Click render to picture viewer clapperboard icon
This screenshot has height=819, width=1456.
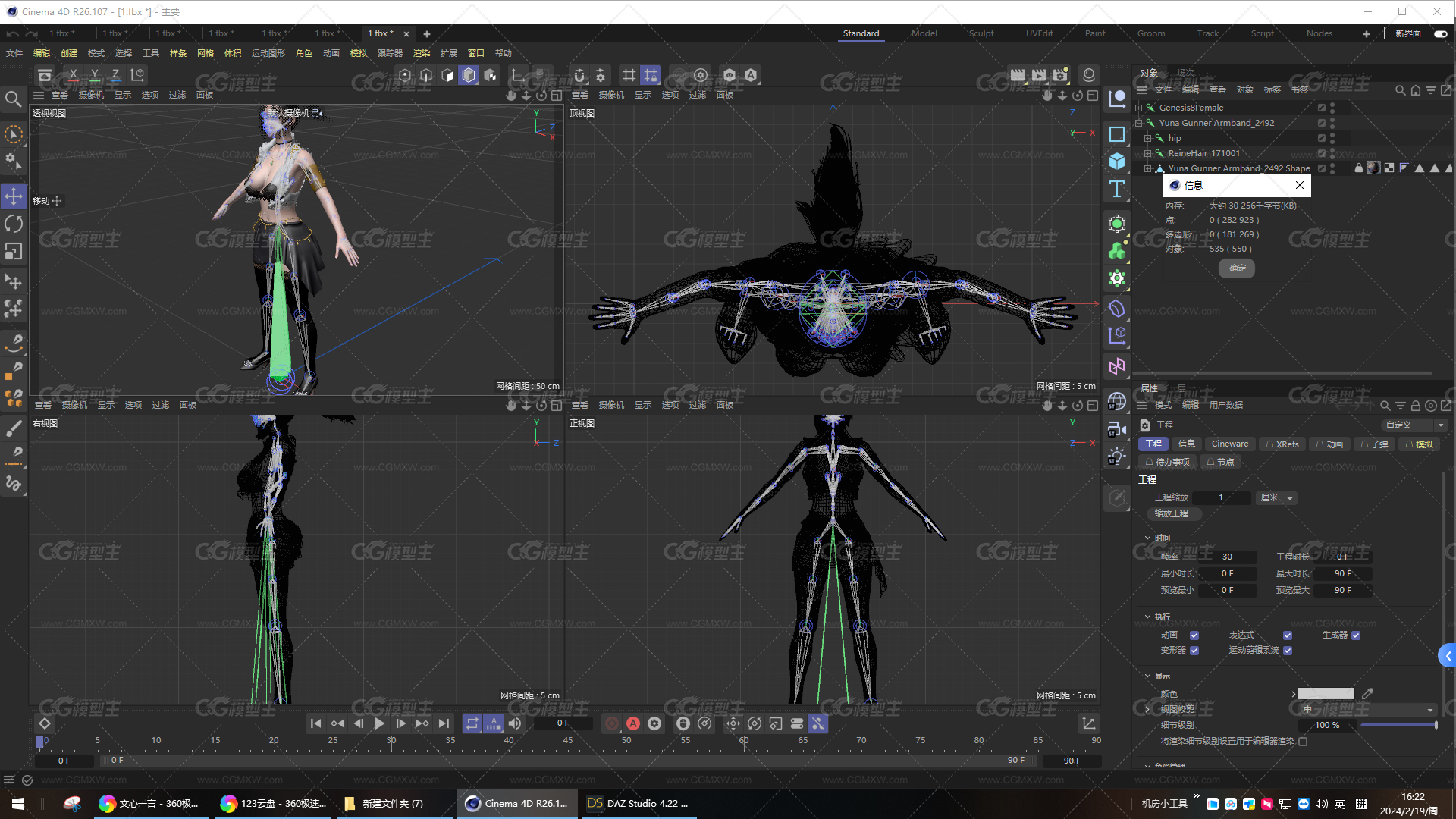pos(1039,75)
